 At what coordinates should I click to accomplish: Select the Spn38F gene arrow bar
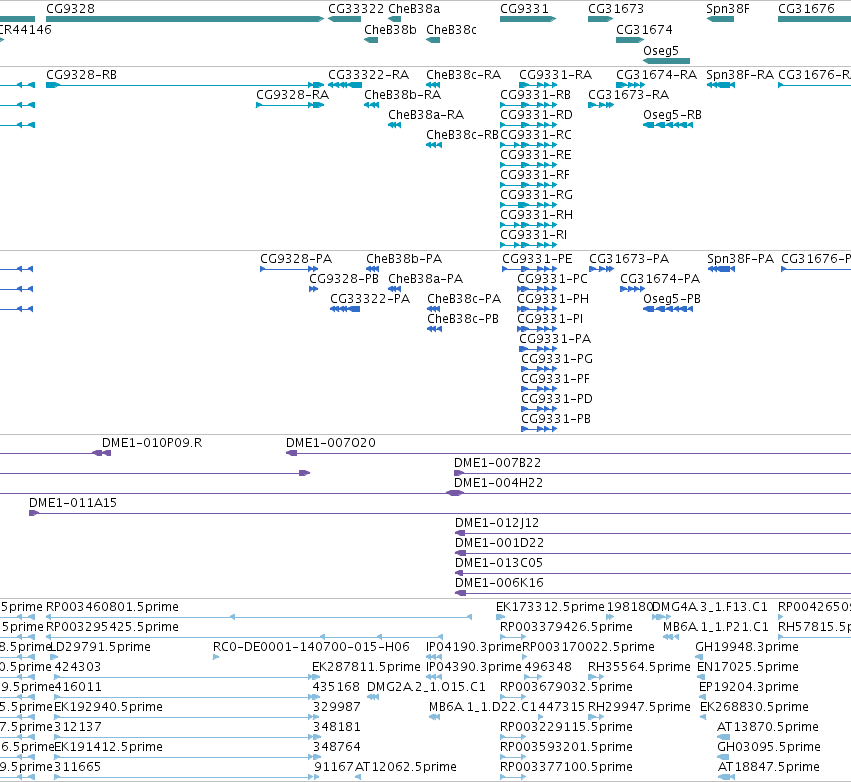tap(720, 19)
